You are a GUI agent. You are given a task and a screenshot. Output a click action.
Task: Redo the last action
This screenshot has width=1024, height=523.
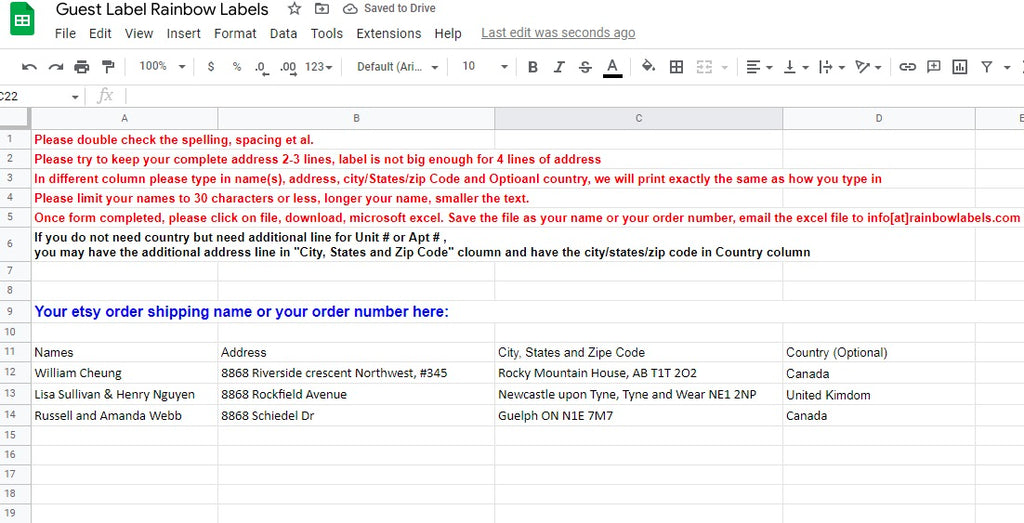[x=56, y=67]
